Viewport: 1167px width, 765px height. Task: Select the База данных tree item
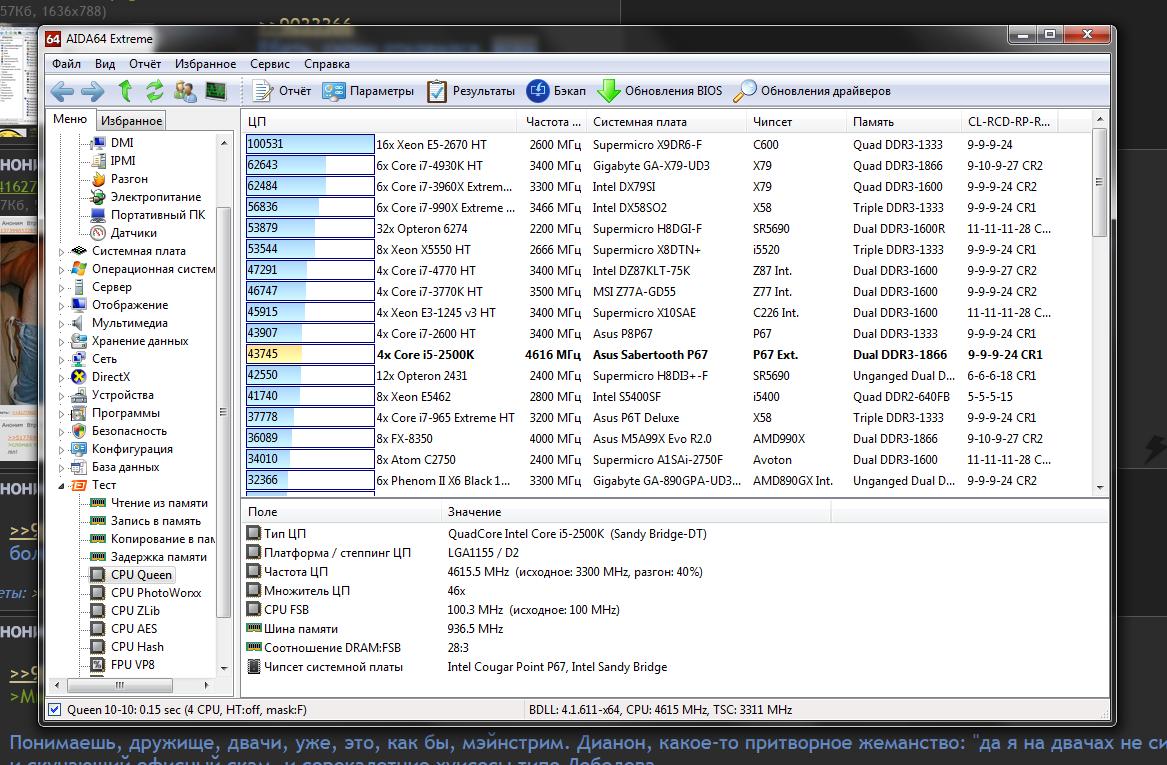pyautogui.click(x=125, y=467)
